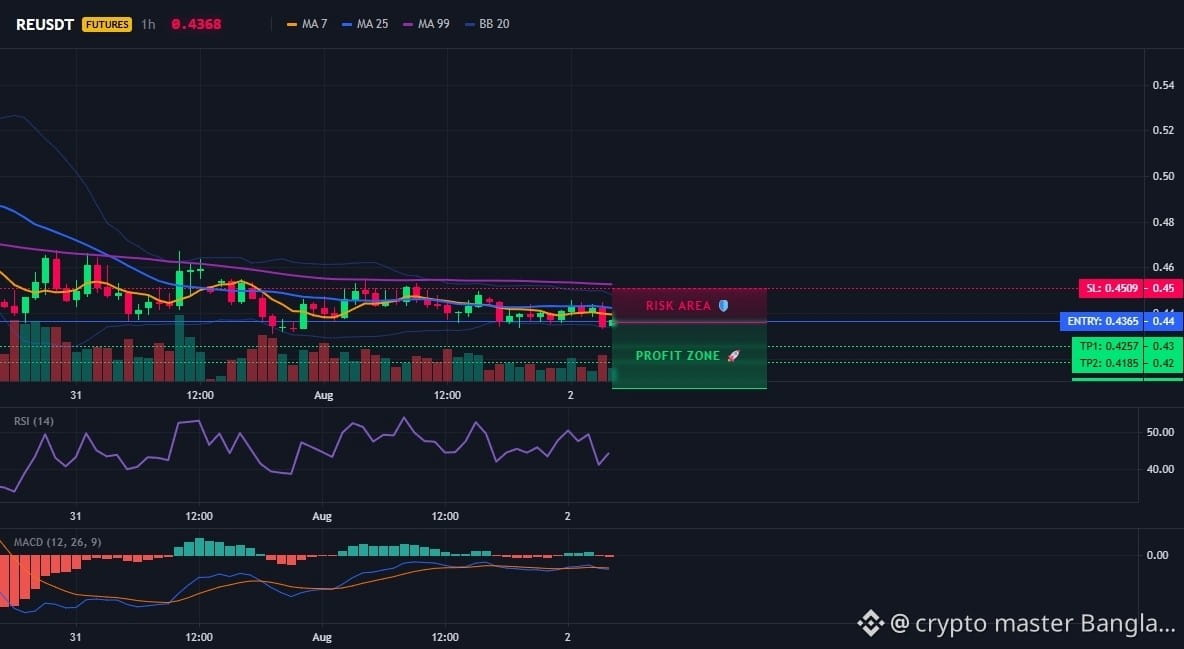The height and width of the screenshot is (649, 1184).
Task: Click the 2 date on price chart axis
Action: pyautogui.click(x=570, y=395)
